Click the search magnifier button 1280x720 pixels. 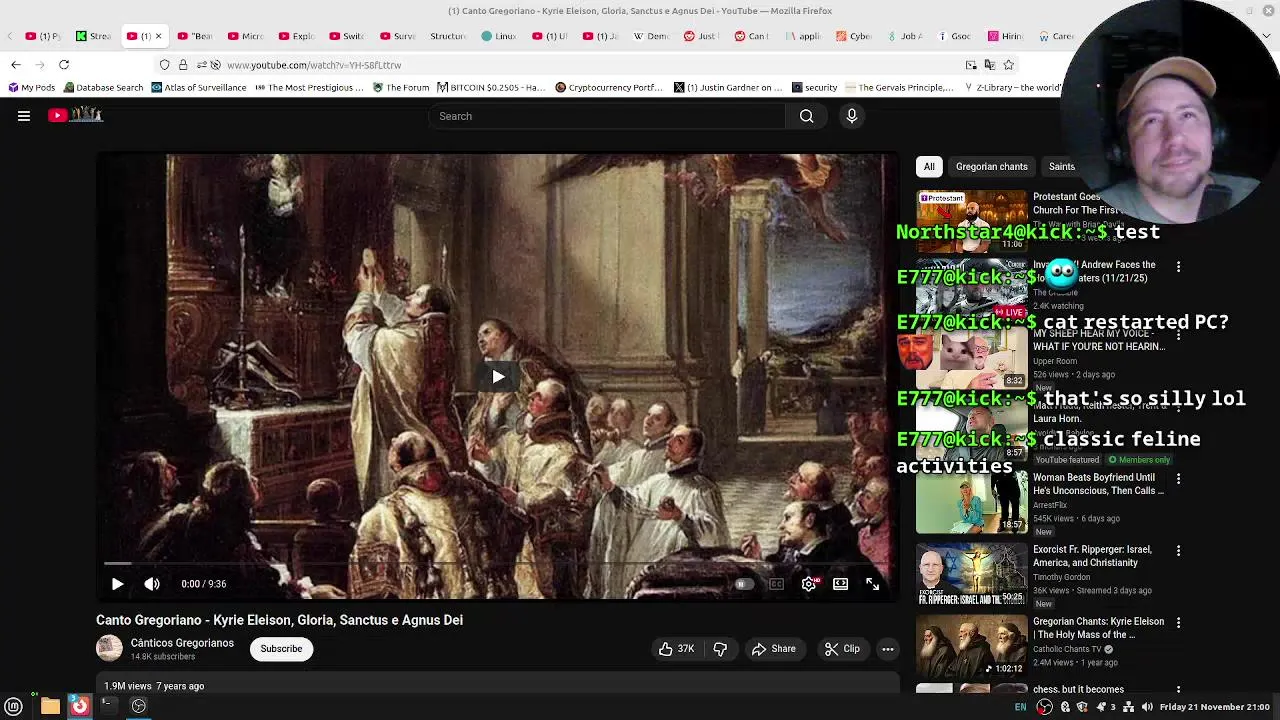[x=806, y=116]
